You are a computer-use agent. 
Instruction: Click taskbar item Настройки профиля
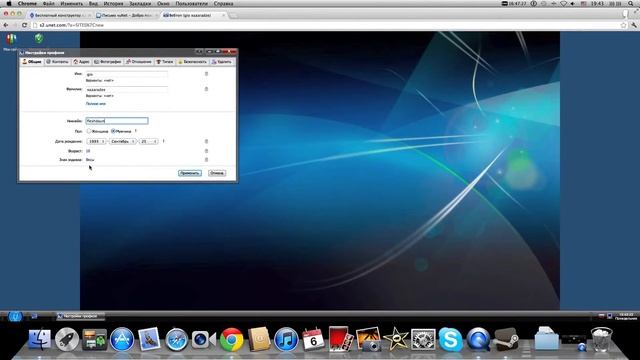click(80, 316)
